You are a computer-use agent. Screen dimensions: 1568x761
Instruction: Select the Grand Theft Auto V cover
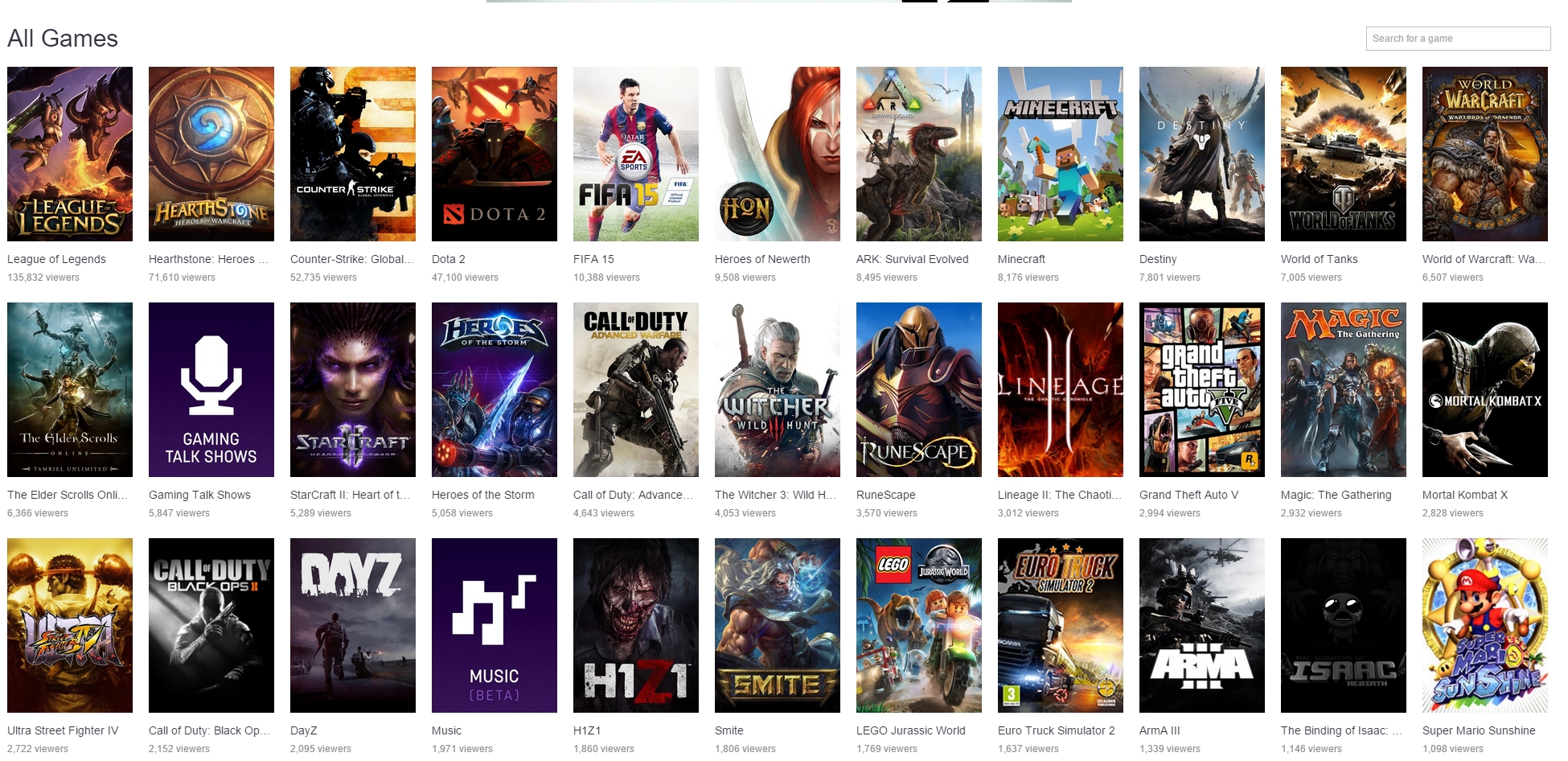[x=1202, y=389]
